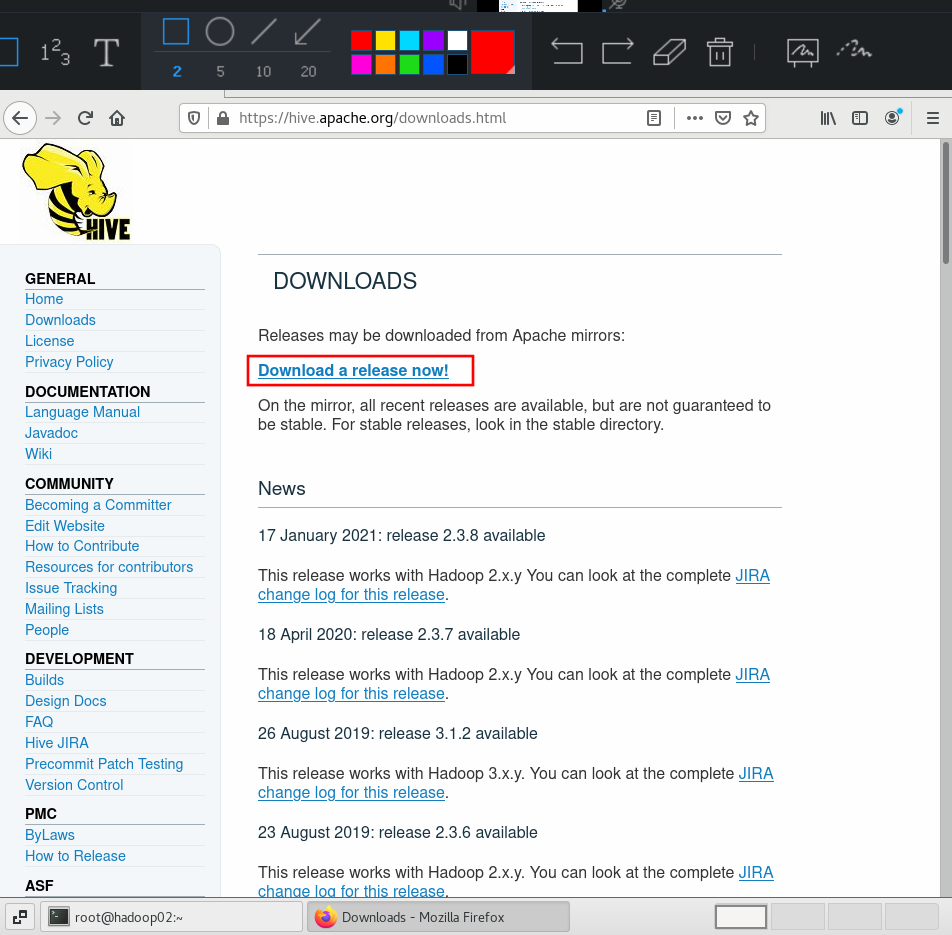The height and width of the screenshot is (935, 952).
Task: Set stroke thickness to 2
Action: [177, 72]
